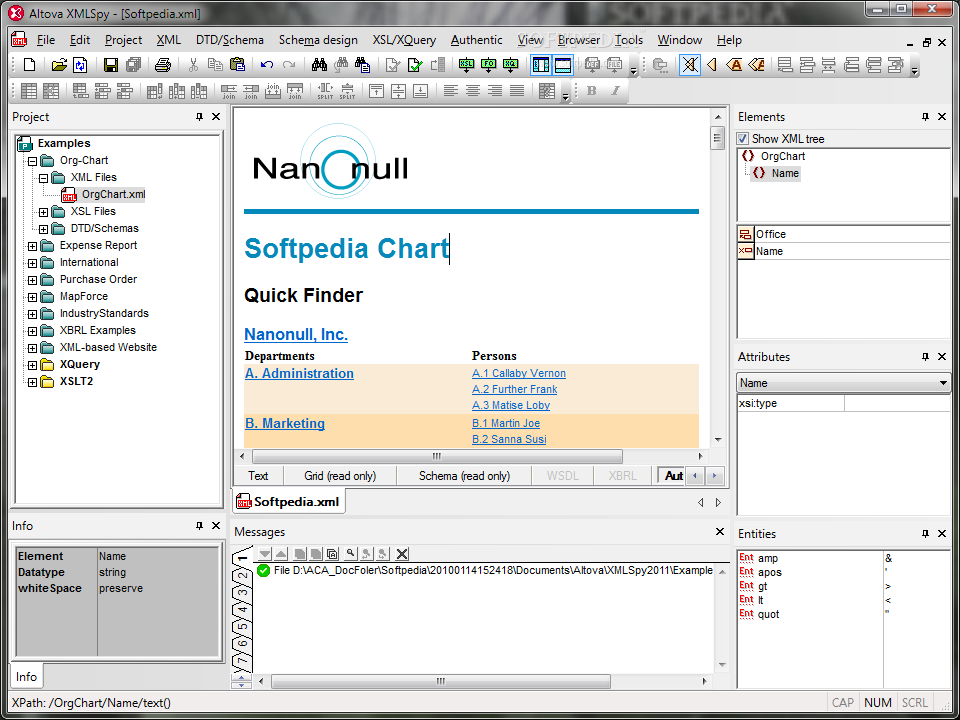The width and height of the screenshot is (960, 720).
Task: Click the Messages horizontal scrollbar thumb
Action: 441,681
